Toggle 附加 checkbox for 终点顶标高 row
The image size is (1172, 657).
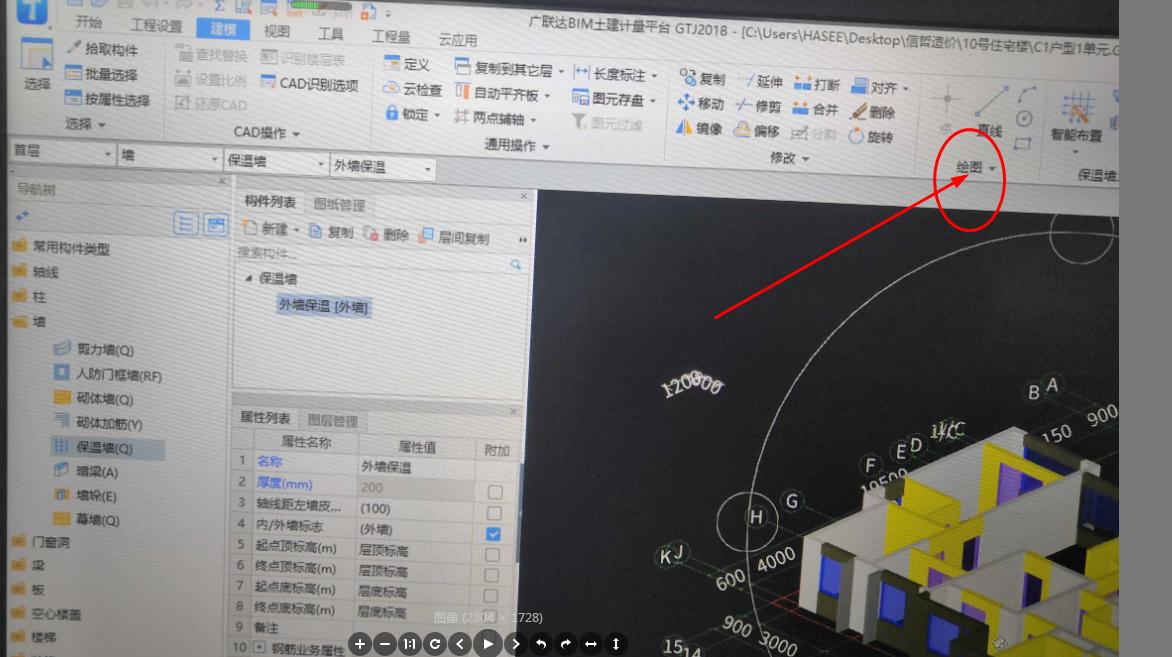click(x=491, y=576)
